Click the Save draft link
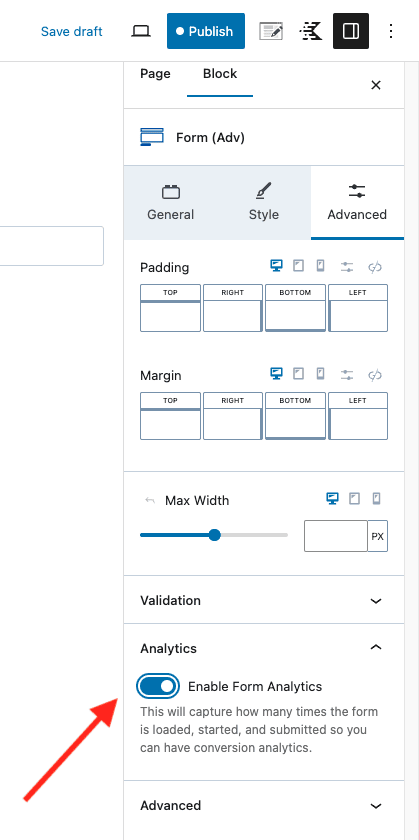This screenshot has width=419, height=840. [x=71, y=32]
